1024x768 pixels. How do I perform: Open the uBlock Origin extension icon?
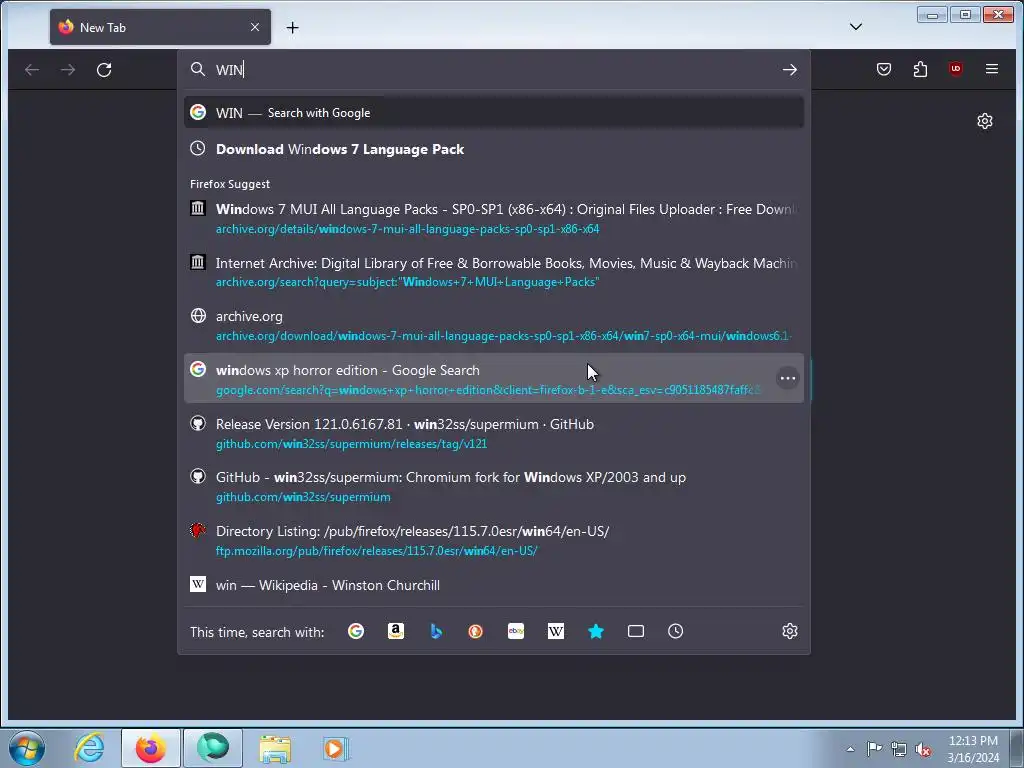955,69
